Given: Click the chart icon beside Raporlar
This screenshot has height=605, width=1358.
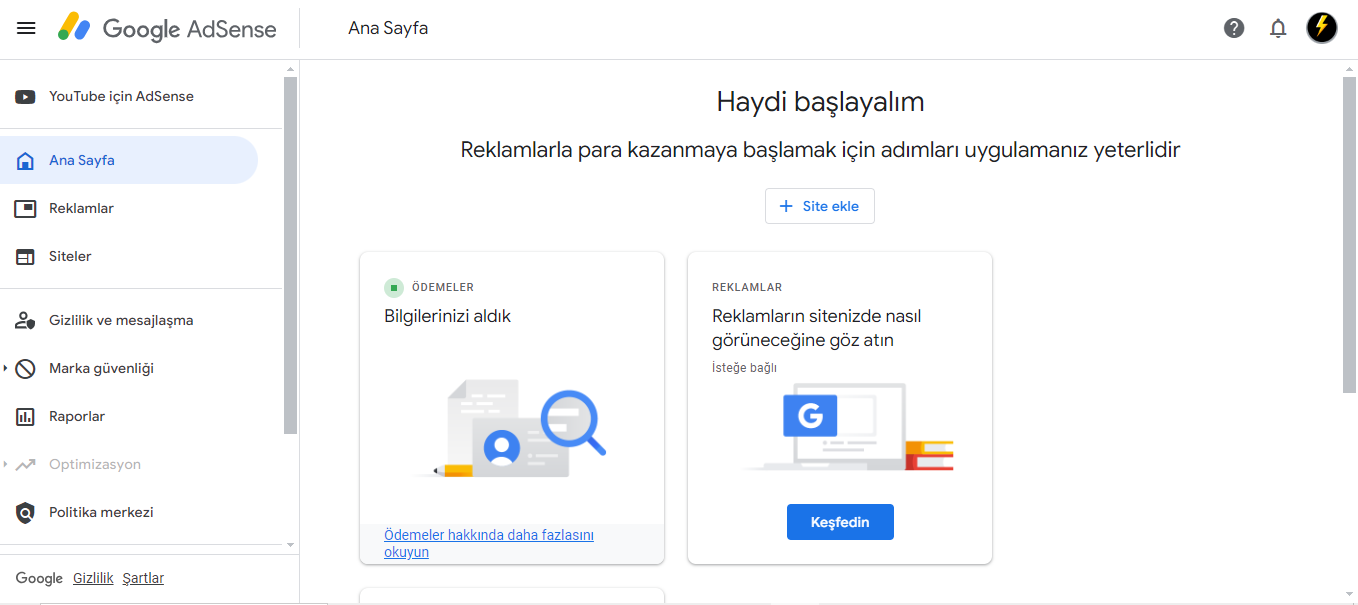Looking at the screenshot, I should (25, 417).
